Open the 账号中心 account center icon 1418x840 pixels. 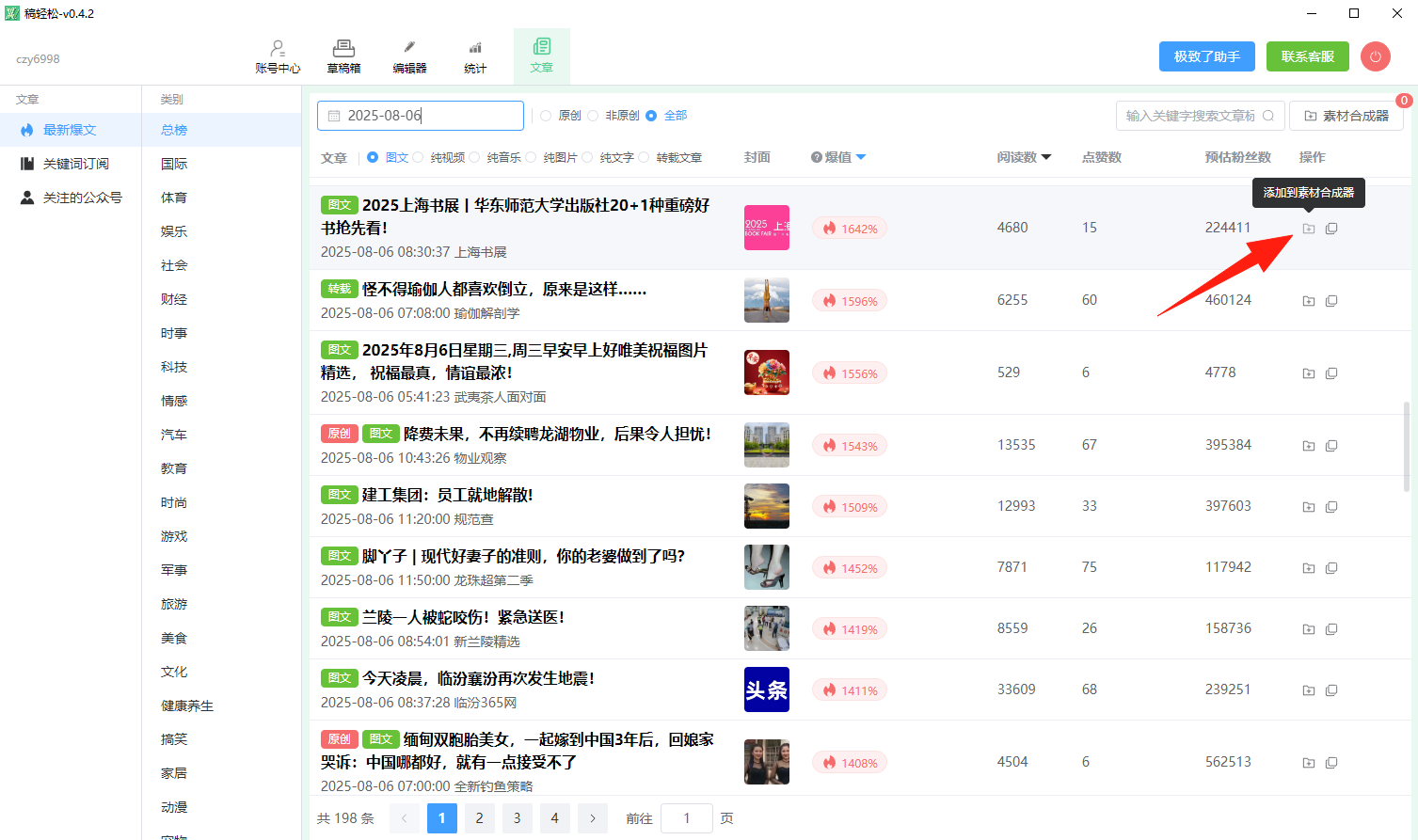click(278, 55)
